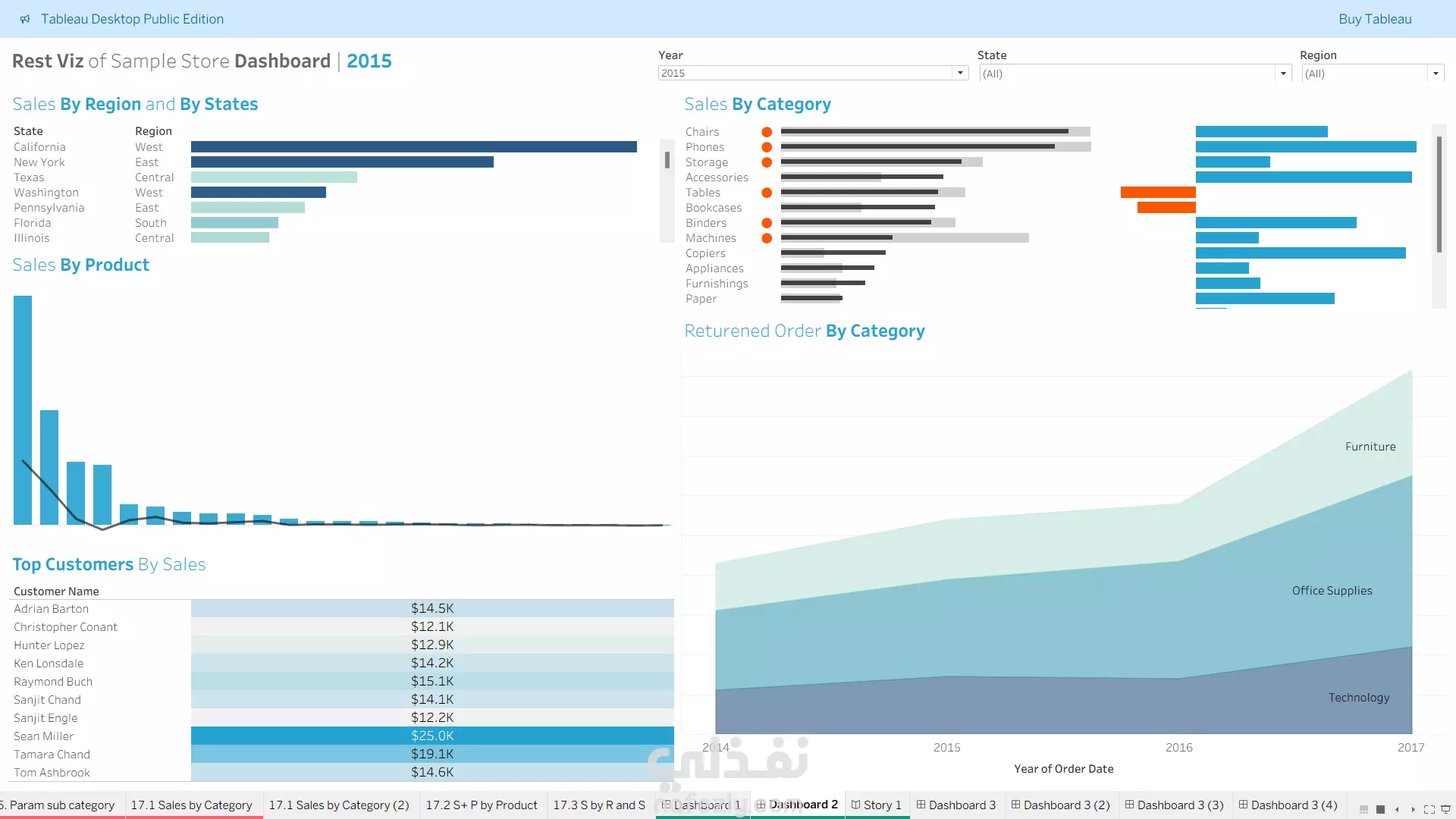Select the Texas sales bar
Viewport: 1456px width, 819px height.
click(274, 177)
